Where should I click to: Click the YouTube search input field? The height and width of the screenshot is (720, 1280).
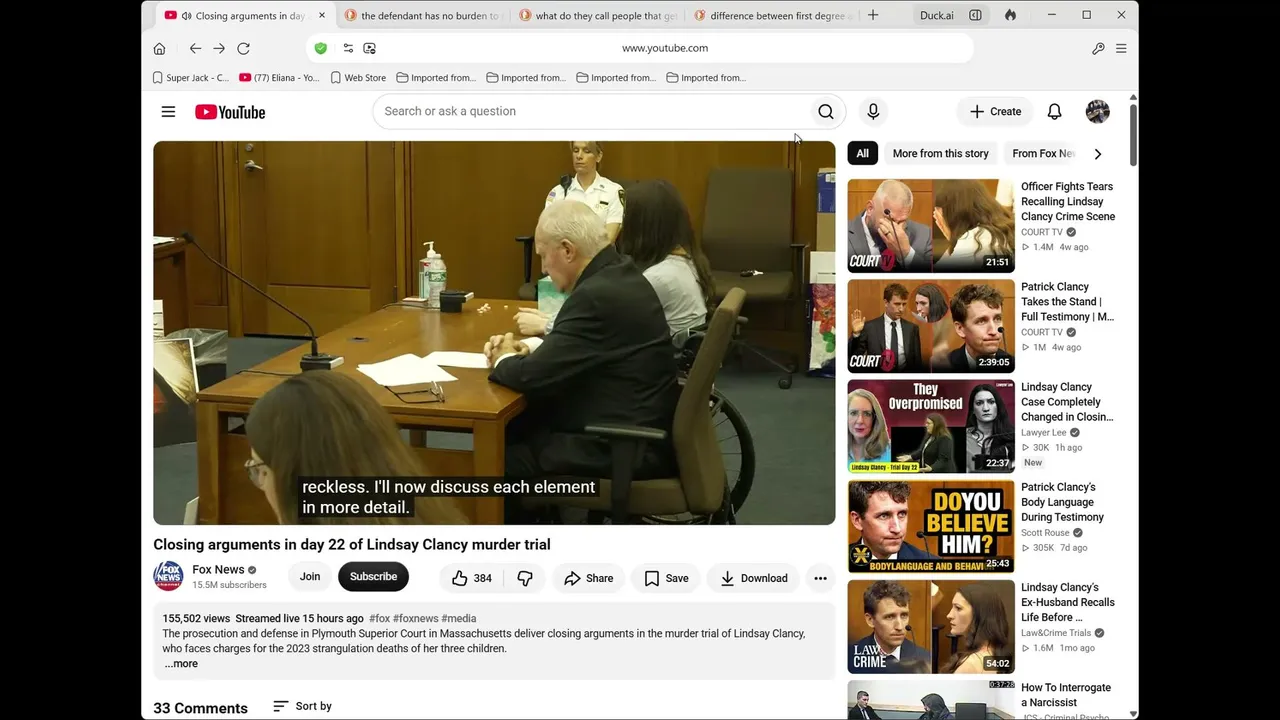click(x=590, y=112)
